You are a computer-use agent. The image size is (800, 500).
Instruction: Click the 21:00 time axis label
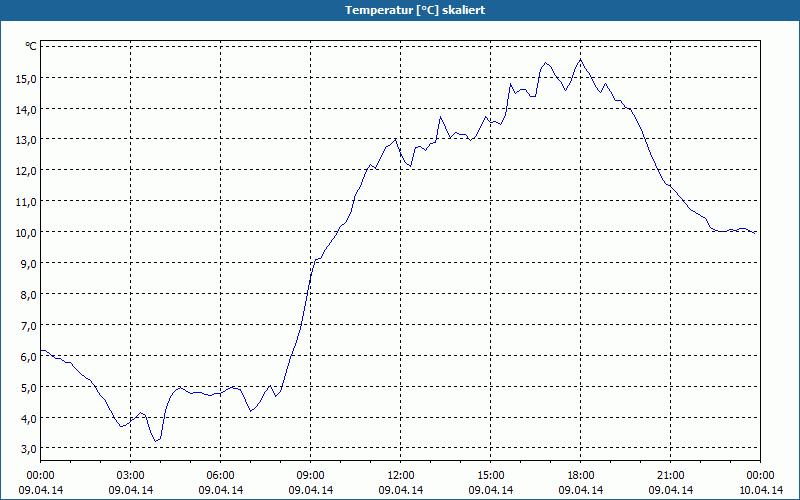coord(670,476)
